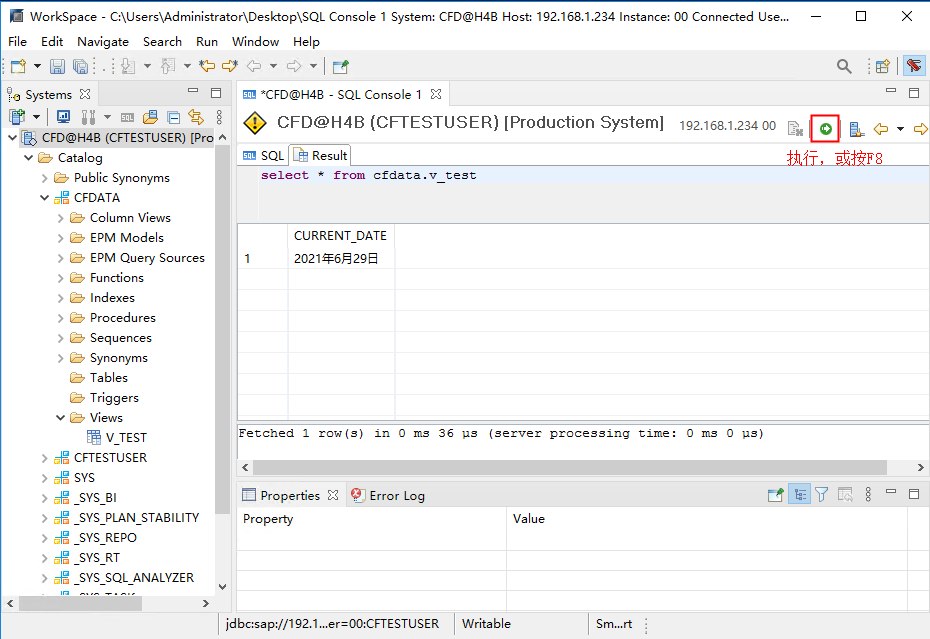Pin the Properties view to current selection
This screenshot has height=639, width=930.
point(776,494)
